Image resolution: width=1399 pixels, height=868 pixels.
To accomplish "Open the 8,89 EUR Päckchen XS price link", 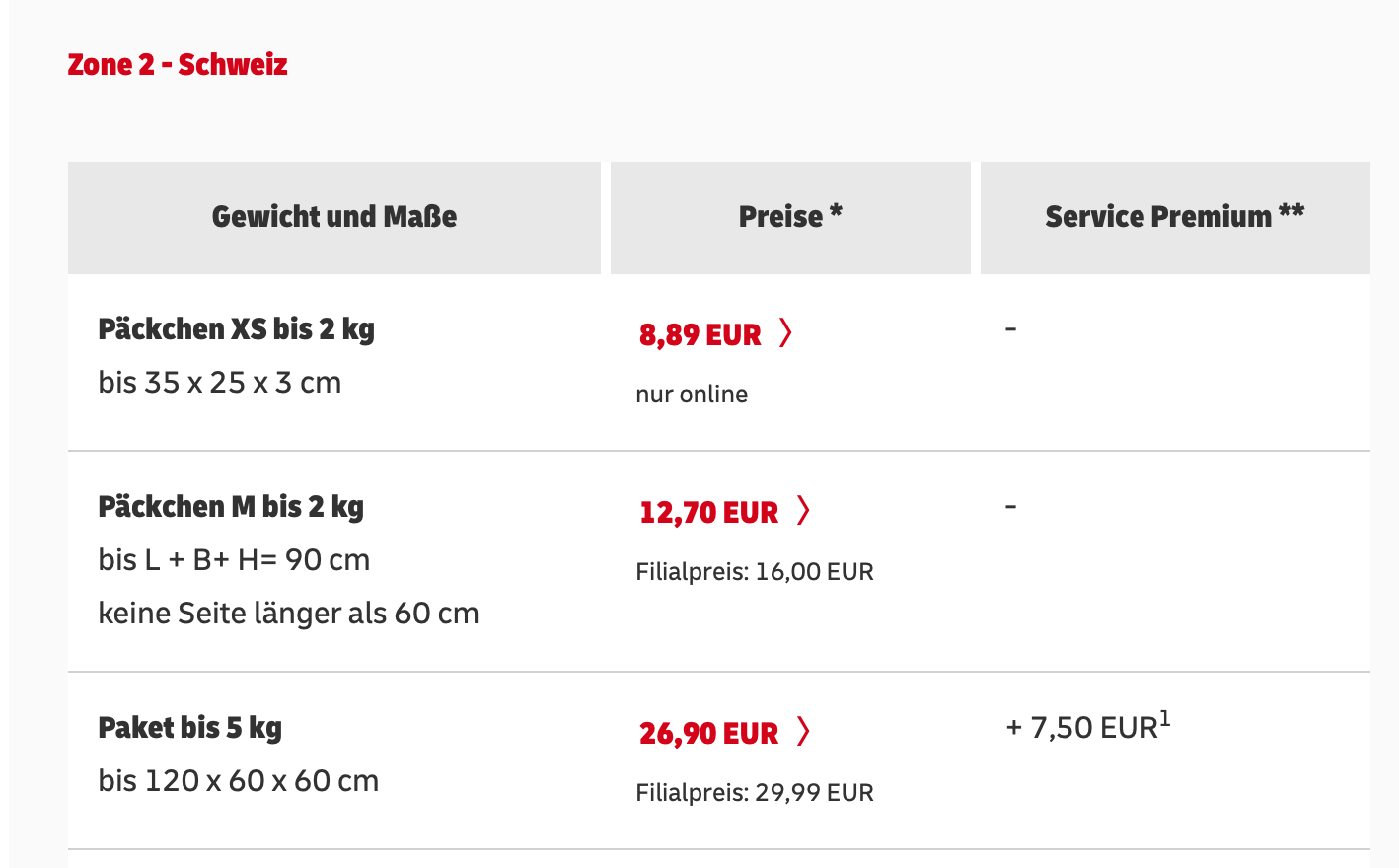I will click(699, 335).
